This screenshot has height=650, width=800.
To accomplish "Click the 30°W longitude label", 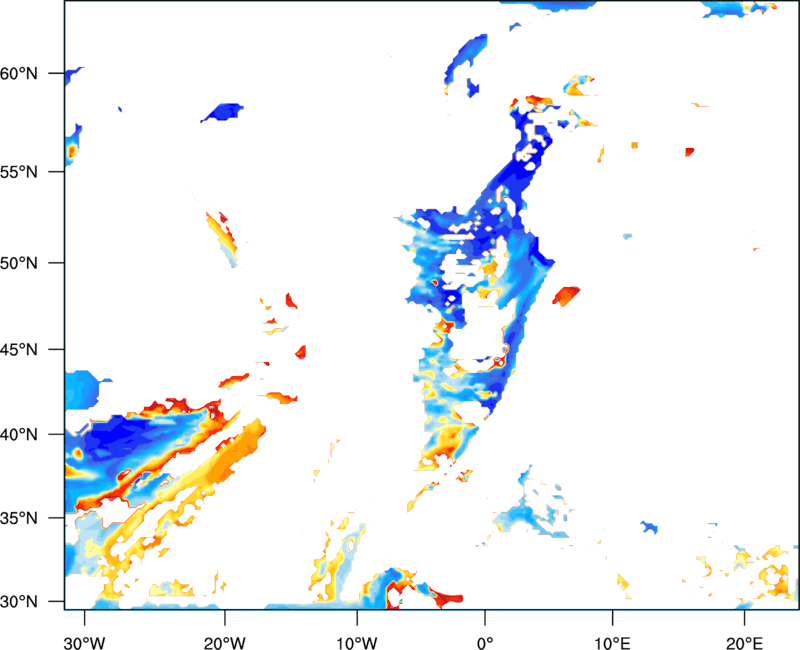I will [84, 643].
